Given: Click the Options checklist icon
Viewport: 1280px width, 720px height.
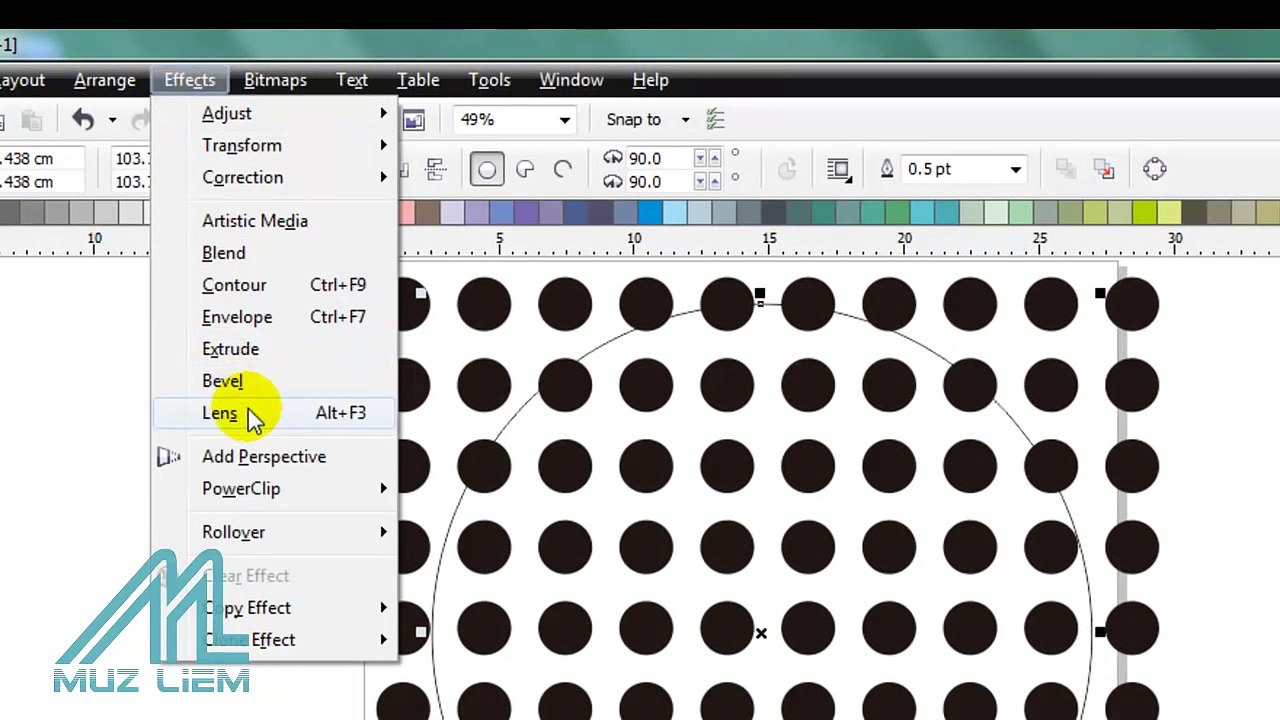Looking at the screenshot, I should [x=715, y=120].
